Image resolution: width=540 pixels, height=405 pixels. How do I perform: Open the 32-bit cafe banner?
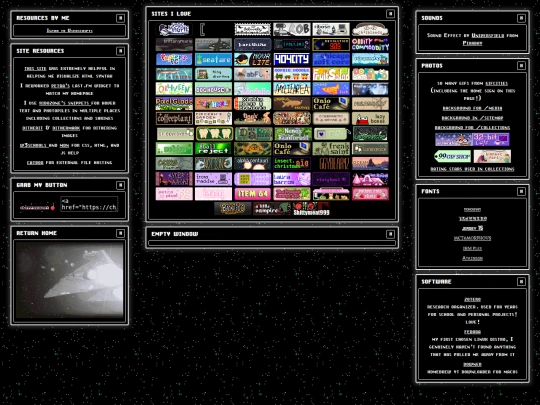491,139
